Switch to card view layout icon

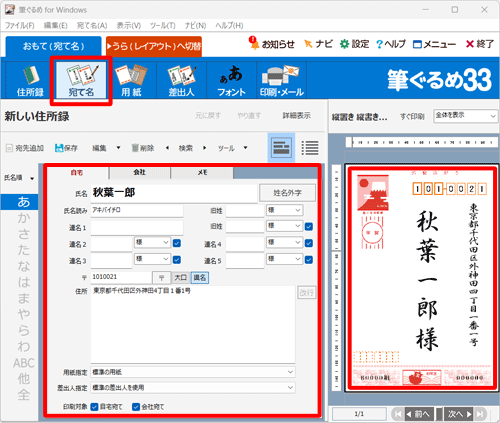coord(281,148)
